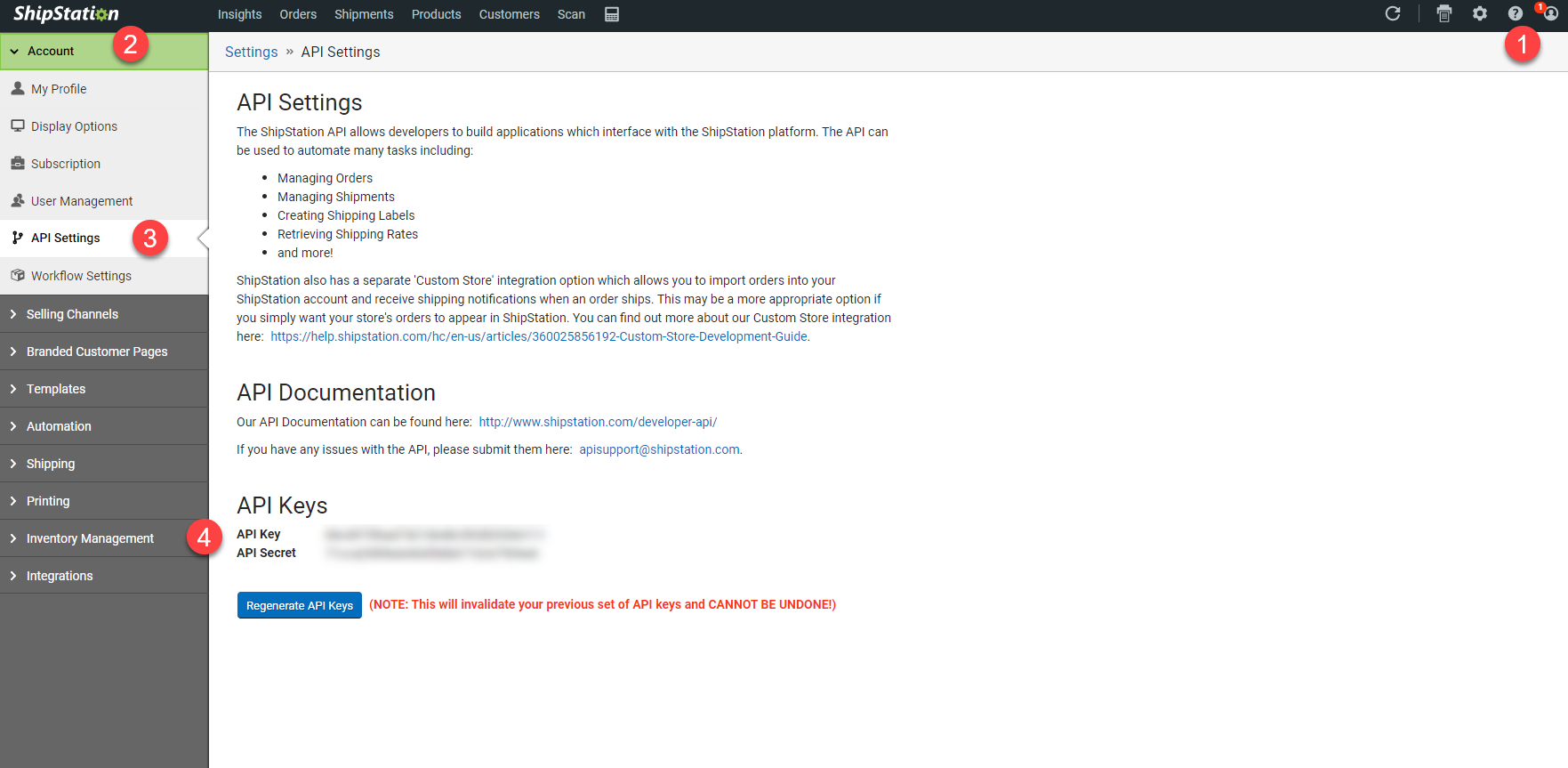Collapse the Account section

pyautogui.click(x=104, y=51)
